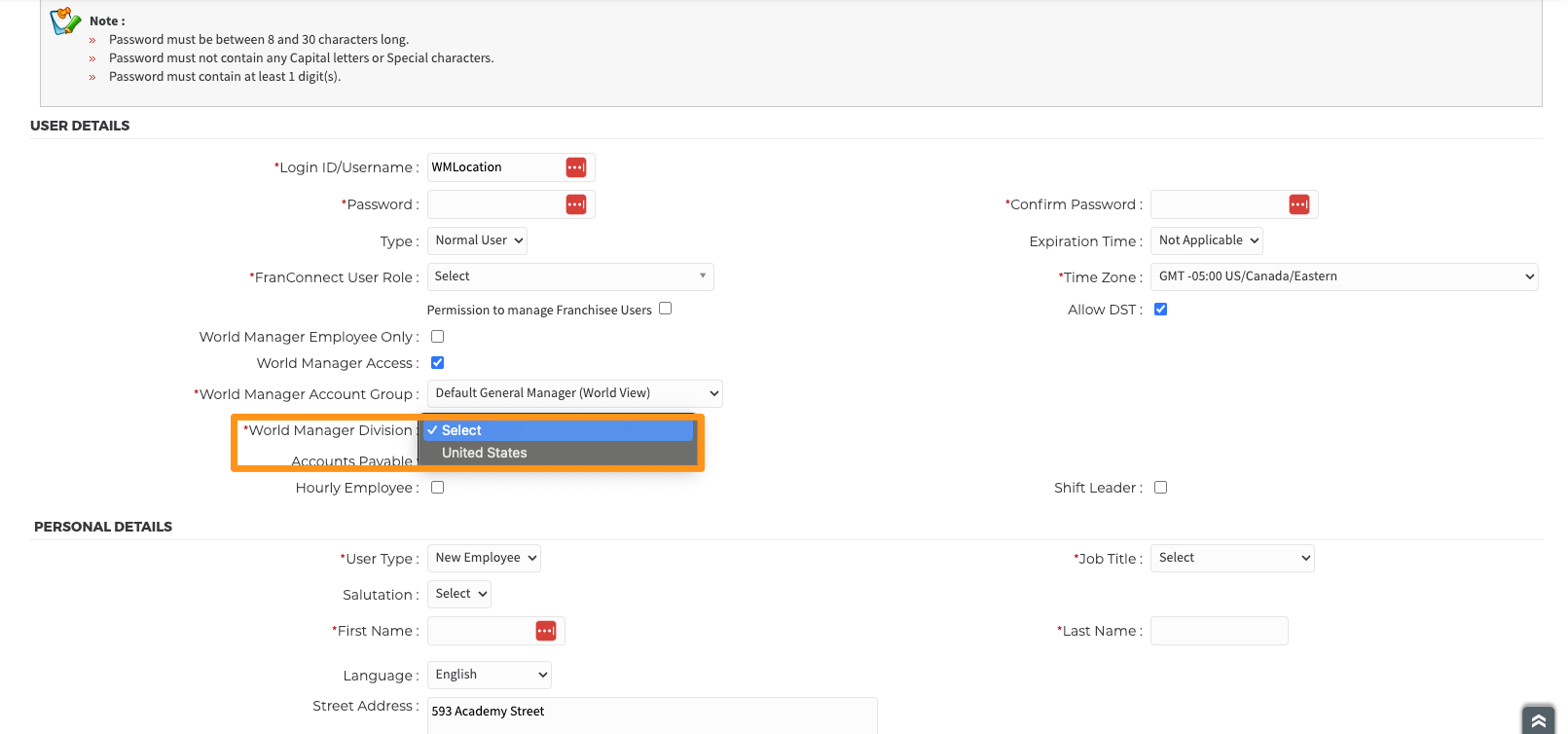
Task: Choose United States in division list
Action: (559, 453)
